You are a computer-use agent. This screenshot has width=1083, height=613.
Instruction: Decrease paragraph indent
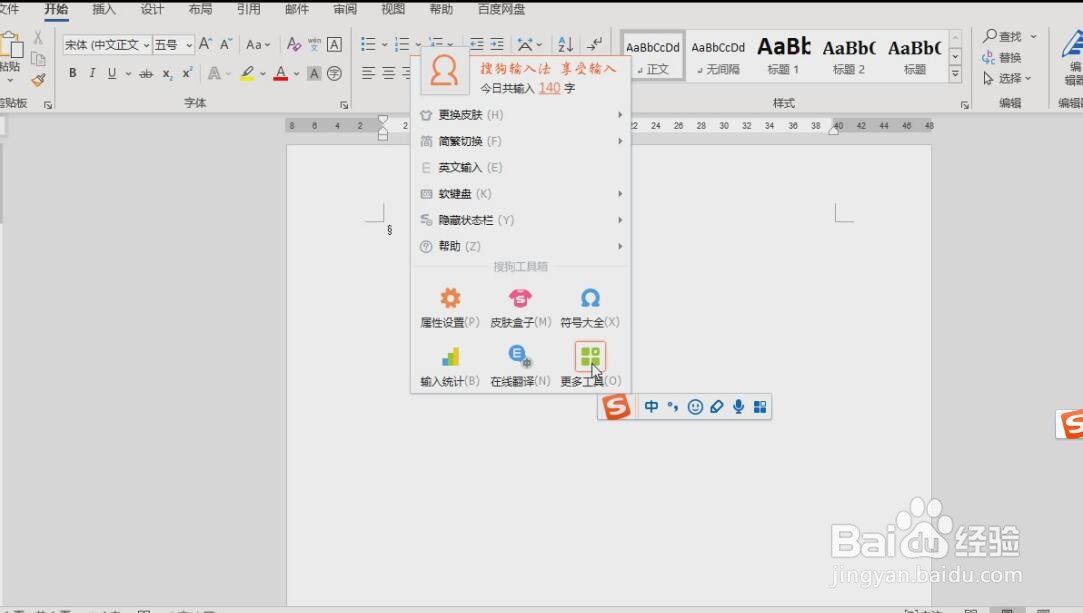[x=477, y=44]
